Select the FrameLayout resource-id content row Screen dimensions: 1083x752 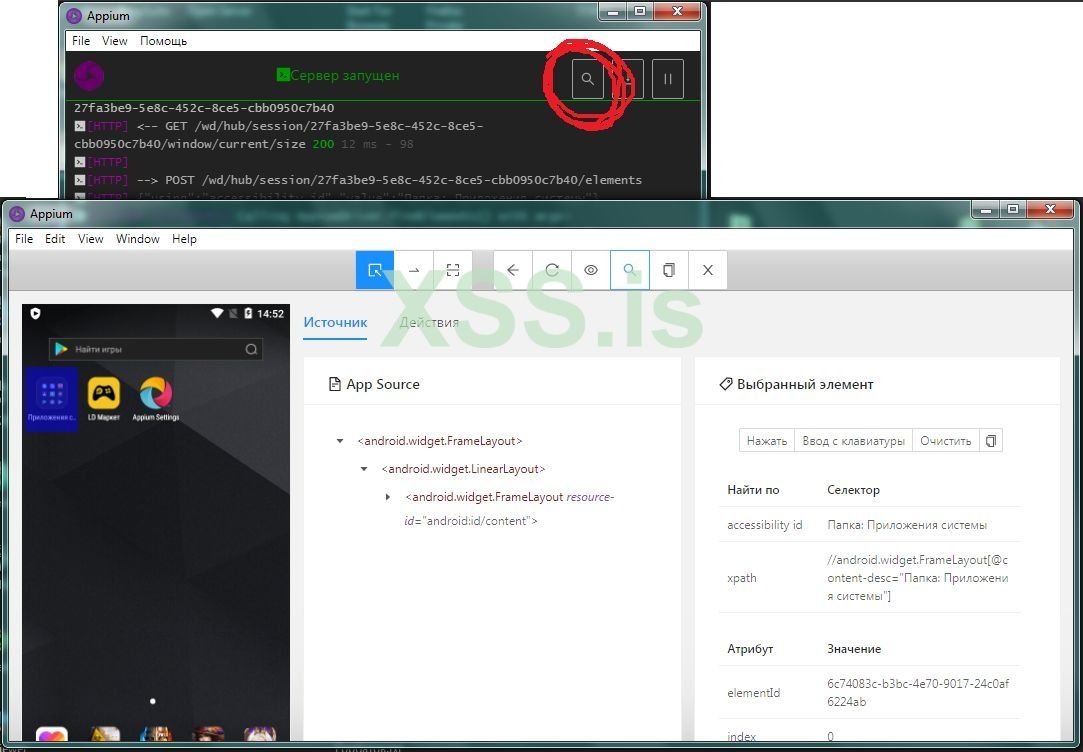tap(509, 509)
